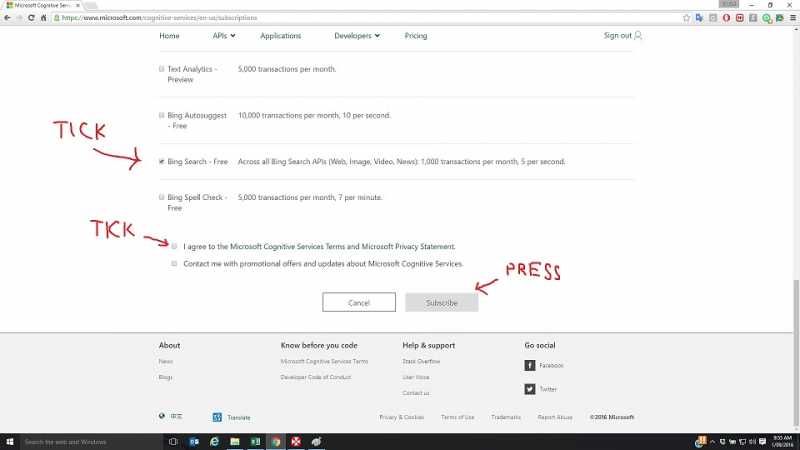Open the Facebook social icon

click(x=530, y=365)
